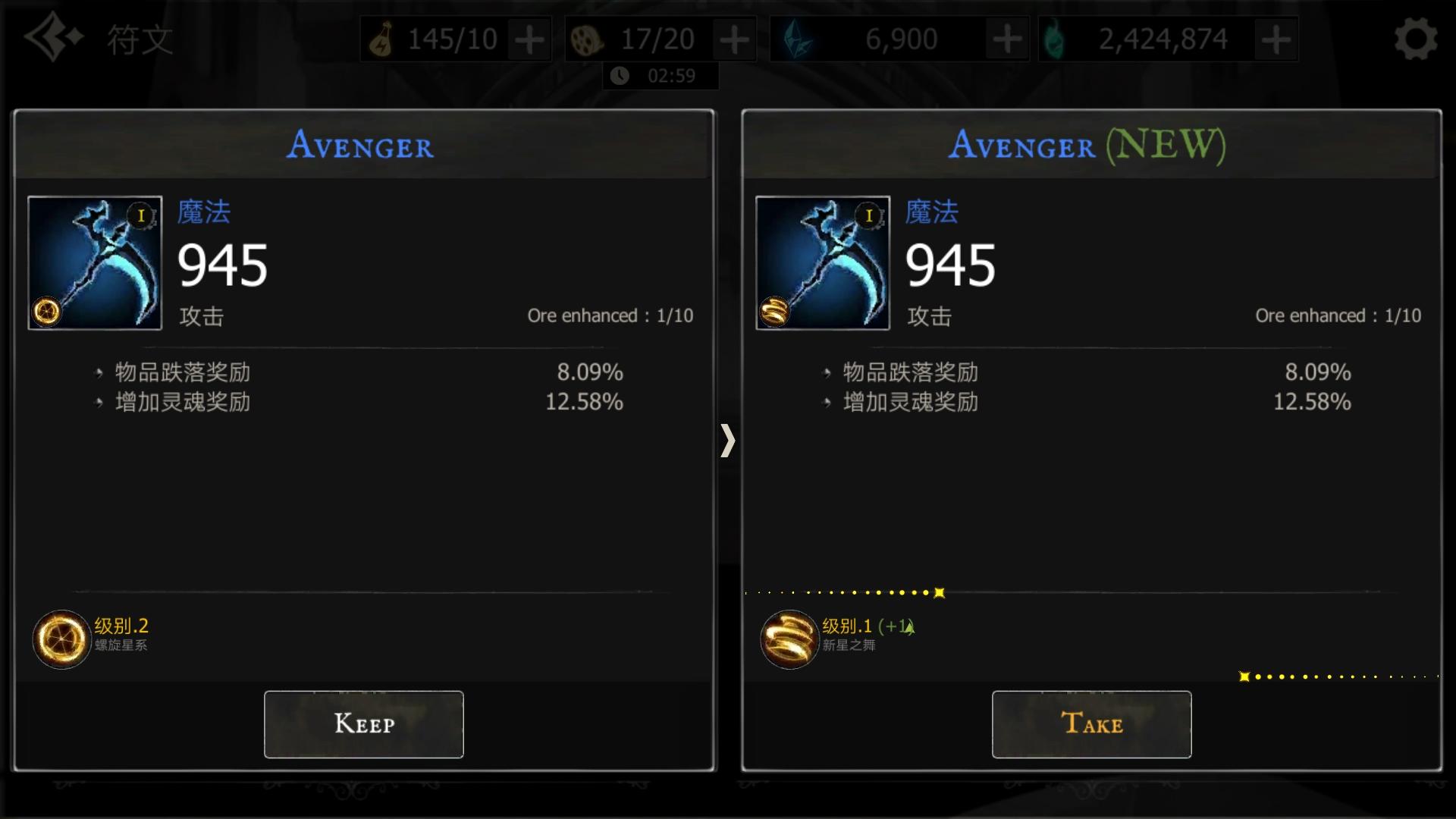Screen dimensions: 1456x819
Task: Tap the potion bottle icon
Action: click(x=381, y=39)
